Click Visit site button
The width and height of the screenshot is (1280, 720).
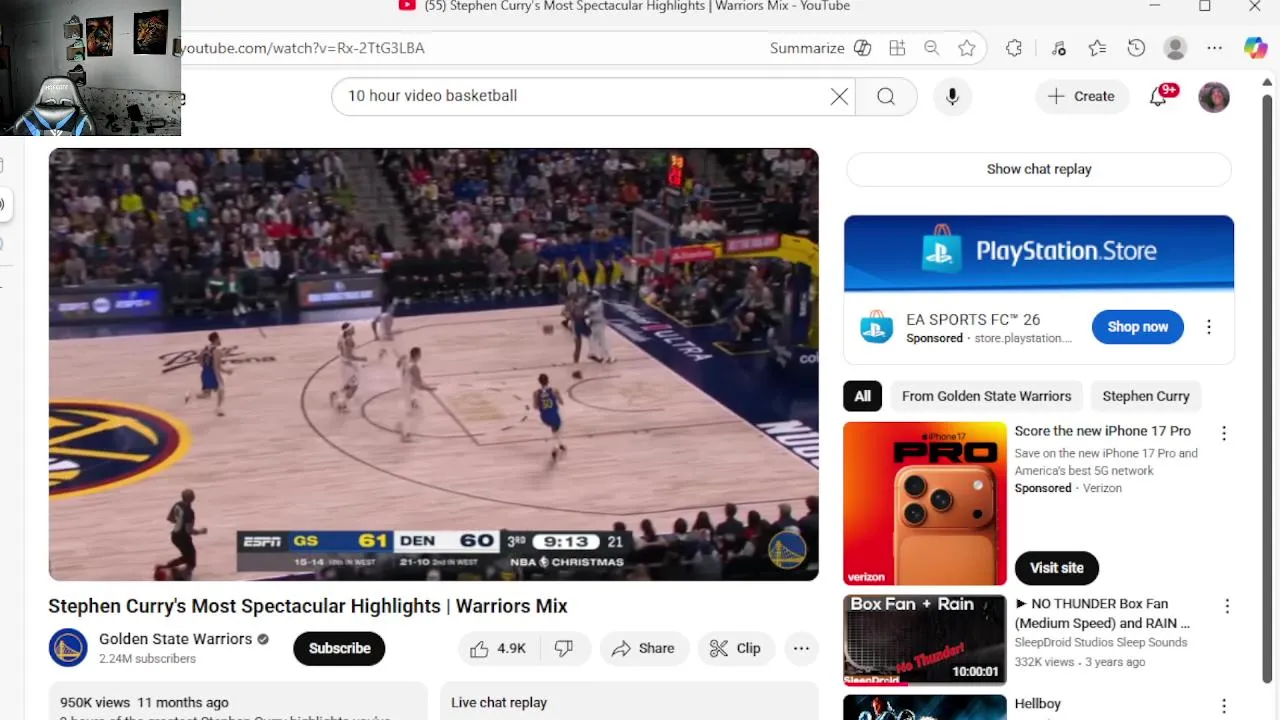tap(1057, 568)
